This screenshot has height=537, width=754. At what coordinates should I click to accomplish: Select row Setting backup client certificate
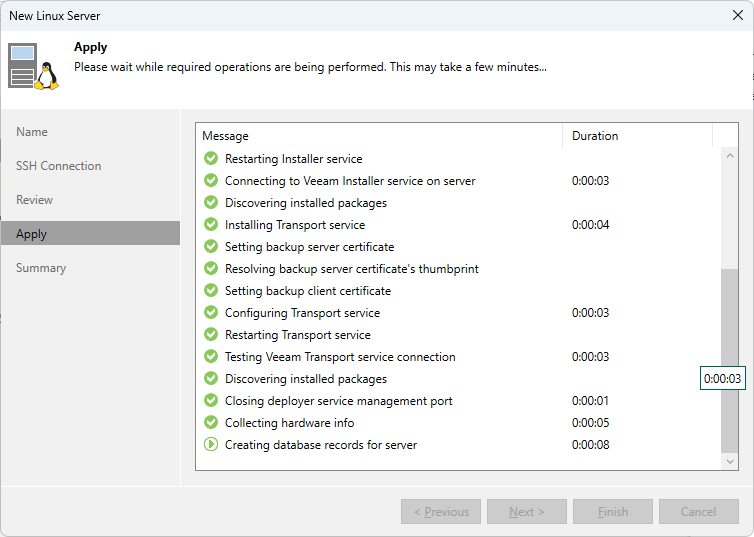[x=459, y=290]
